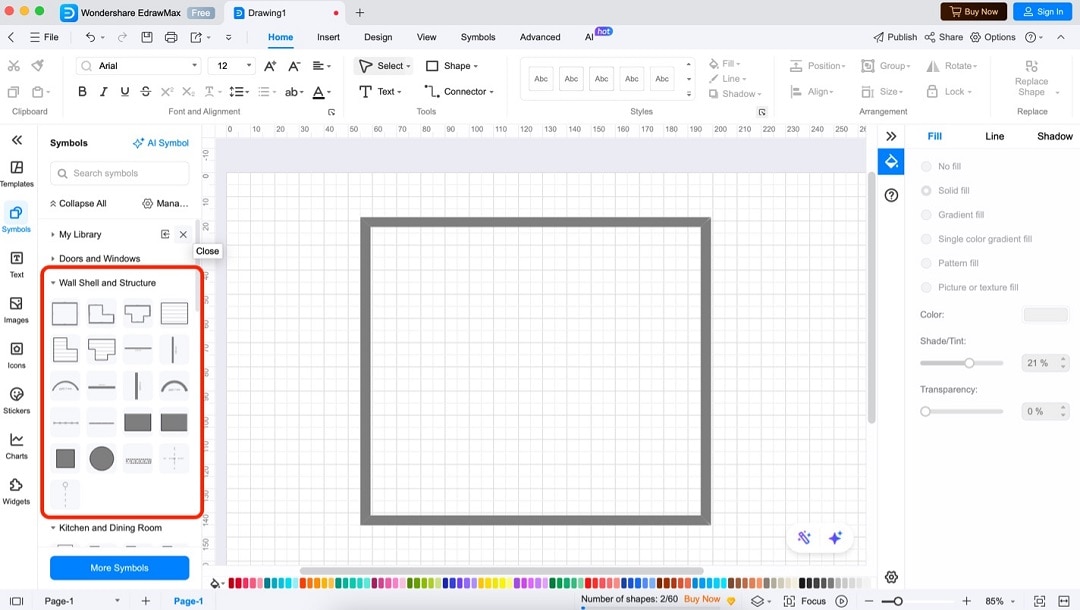
Task: Click the Italic formatting icon
Action: (103, 92)
